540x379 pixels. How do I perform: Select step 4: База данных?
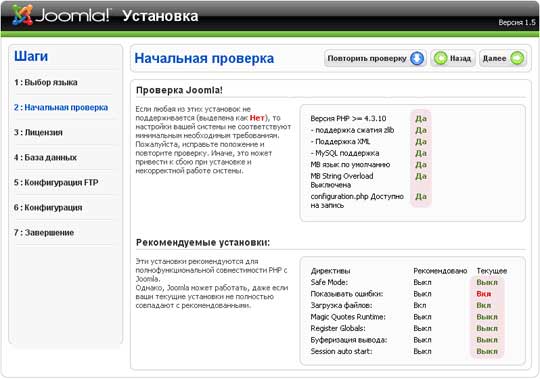45,158
